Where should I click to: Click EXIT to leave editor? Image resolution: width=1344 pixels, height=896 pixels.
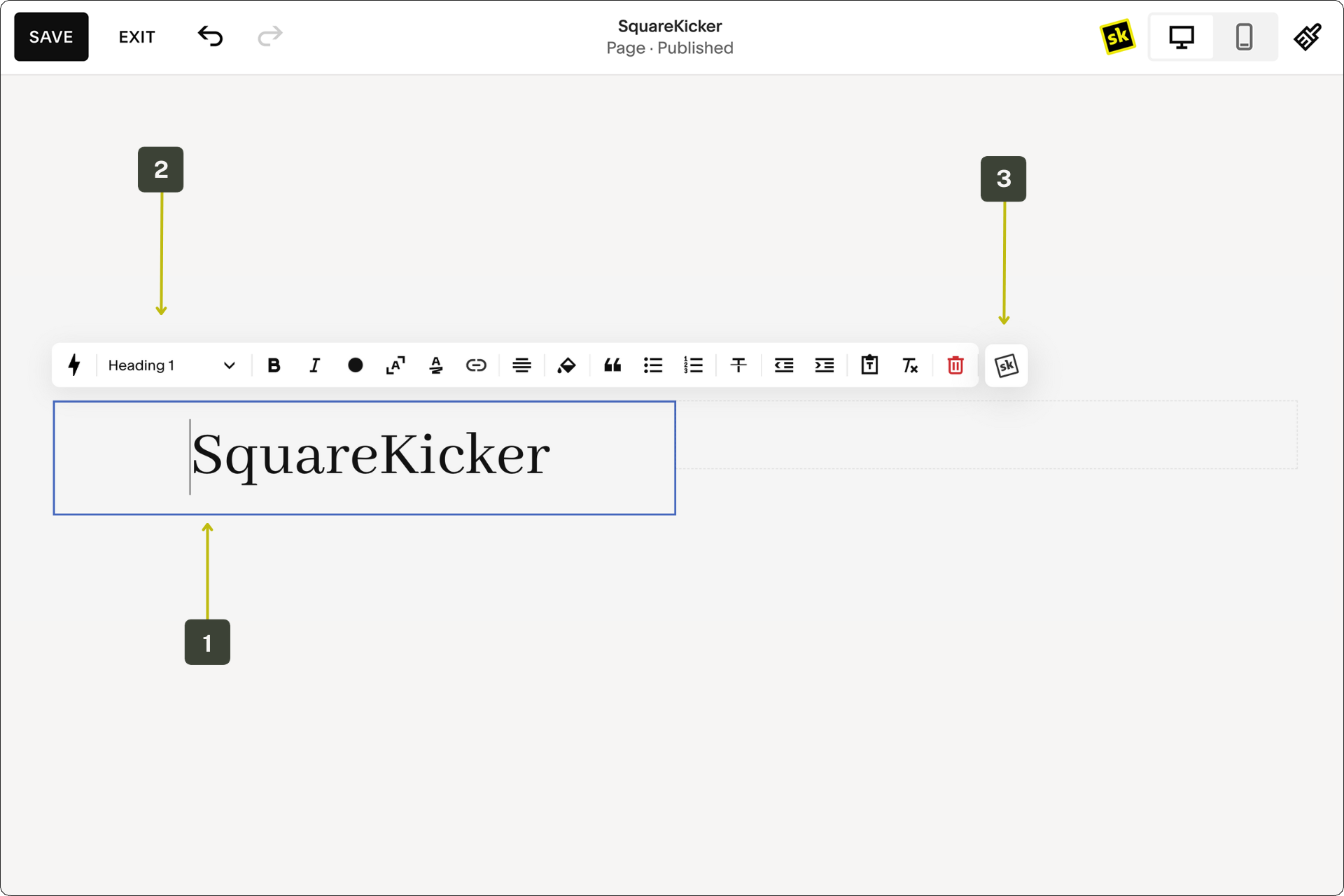[136, 36]
